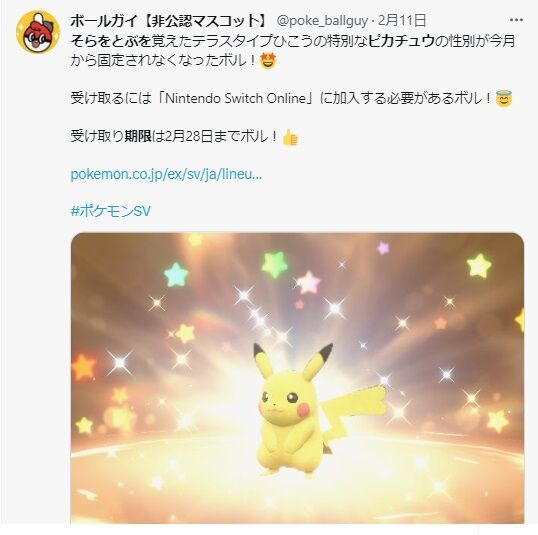The height and width of the screenshot is (535, 538).
Task: Click the pink star above Pikachu
Action: 308,282
